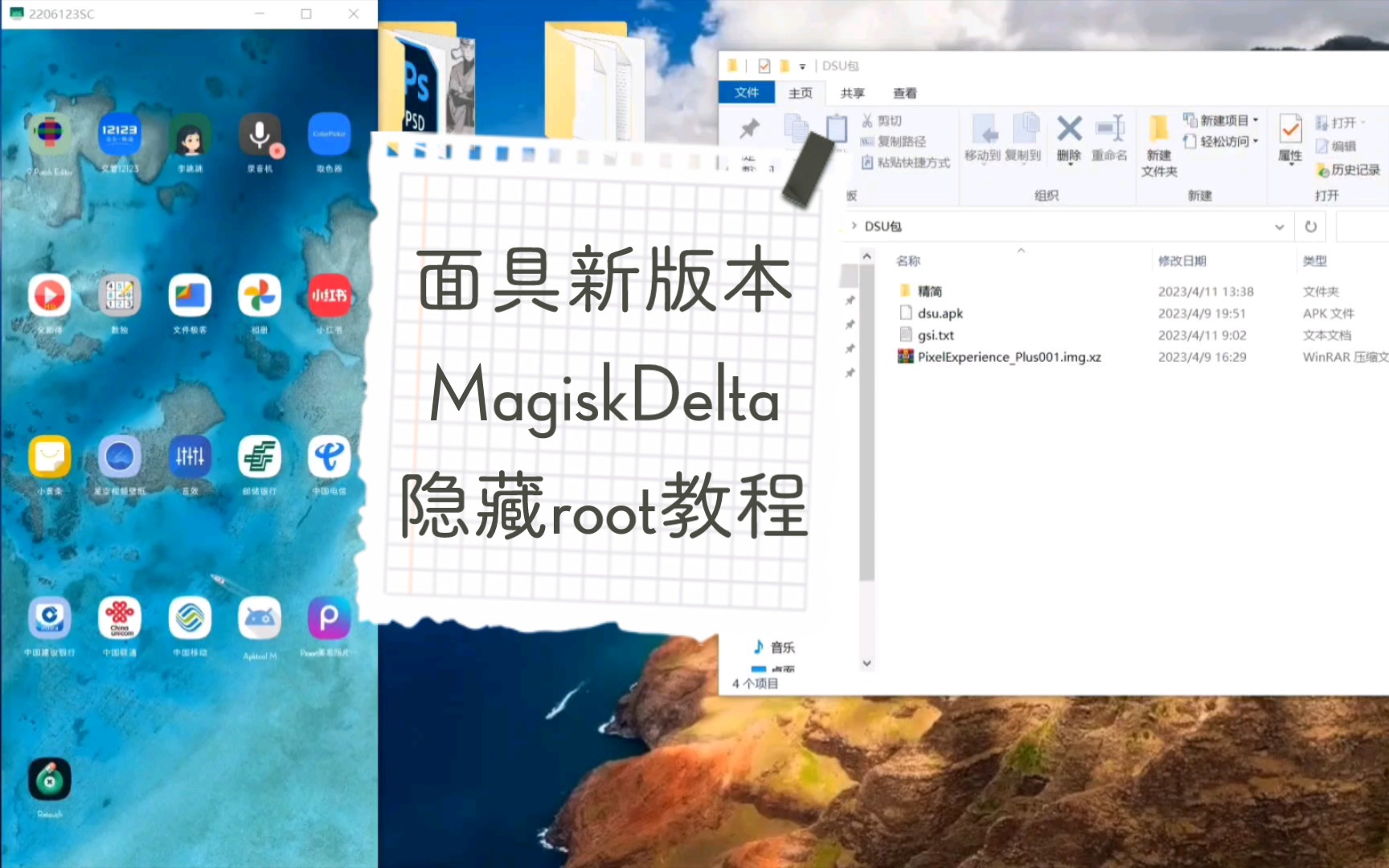Launch the 音效 equalizer app
1389x868 pixels.
click(x=190, y=457)
